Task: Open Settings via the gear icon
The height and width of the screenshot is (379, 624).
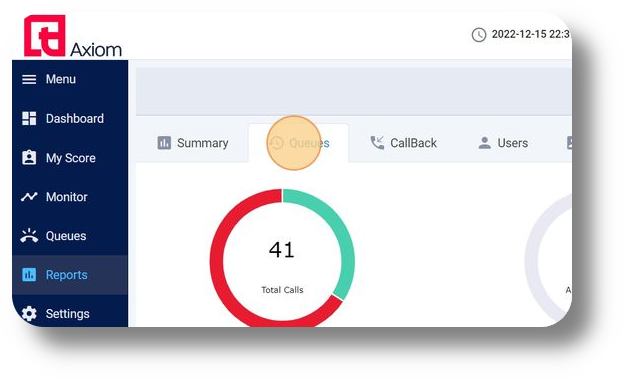Action: pyautogui.click(x=29, y=314)
